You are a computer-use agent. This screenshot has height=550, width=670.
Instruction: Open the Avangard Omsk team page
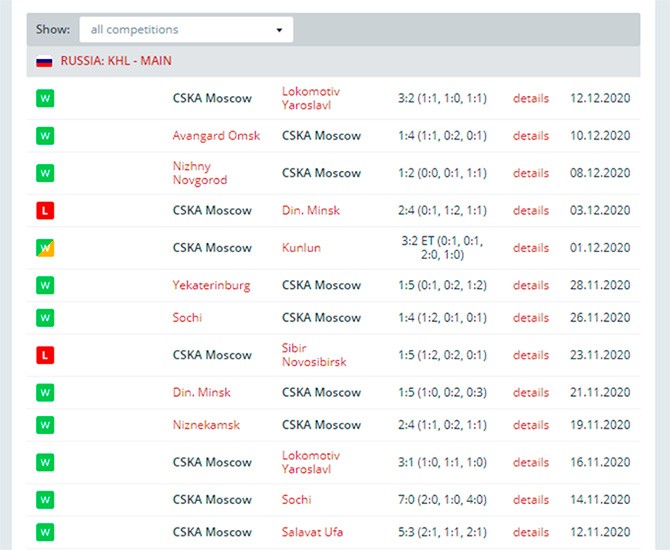[216, 136]
